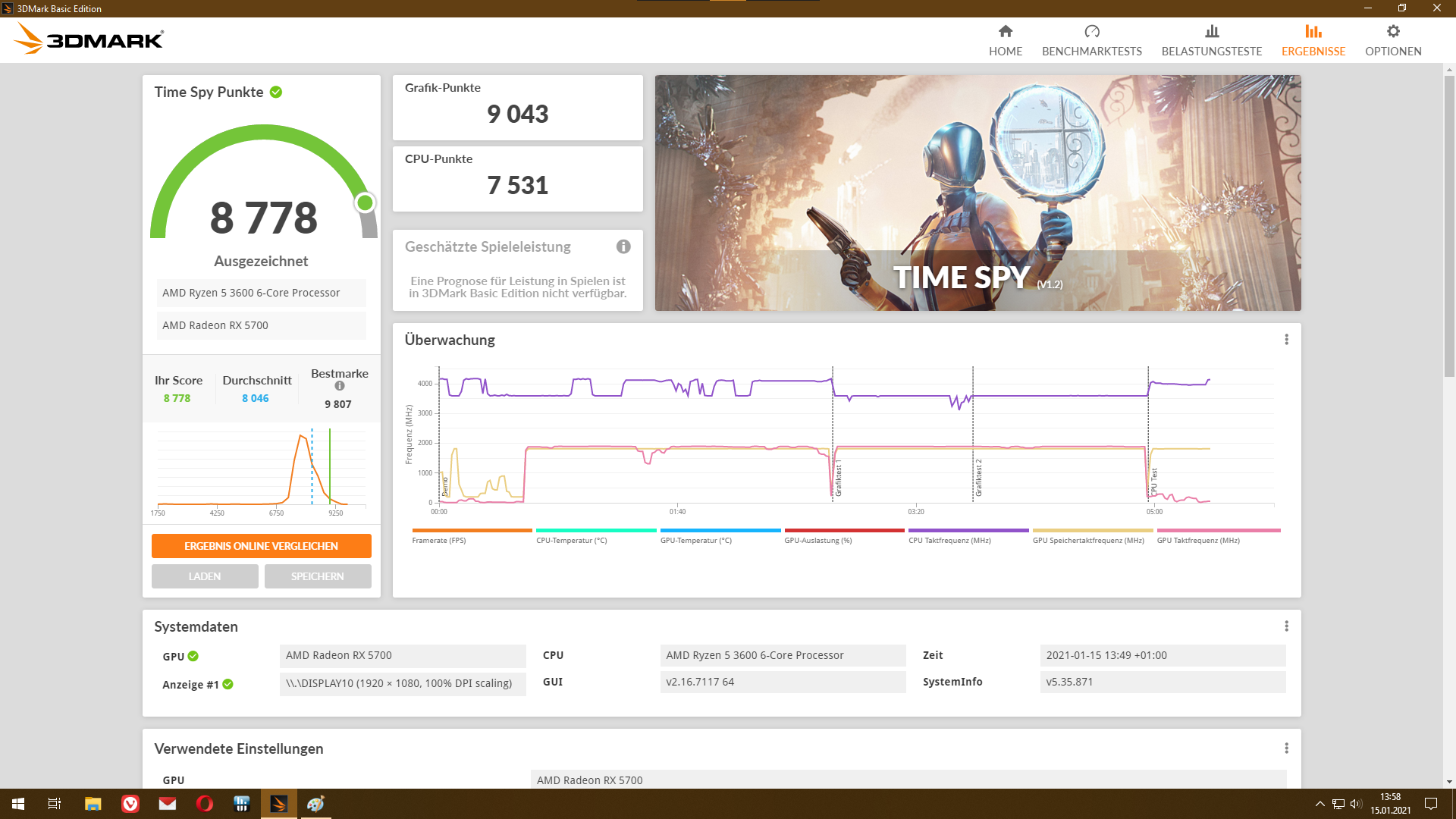Click green checkmark next to Time Spy Punkte

pyautogui.click(x=276, y=92)
